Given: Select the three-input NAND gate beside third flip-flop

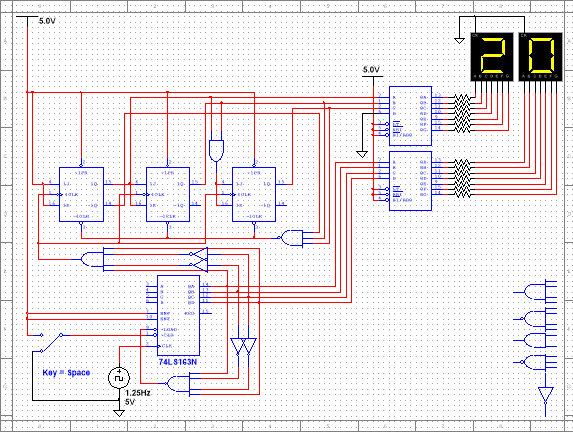Looking at the screenshot, I should [x=291, y=238].
